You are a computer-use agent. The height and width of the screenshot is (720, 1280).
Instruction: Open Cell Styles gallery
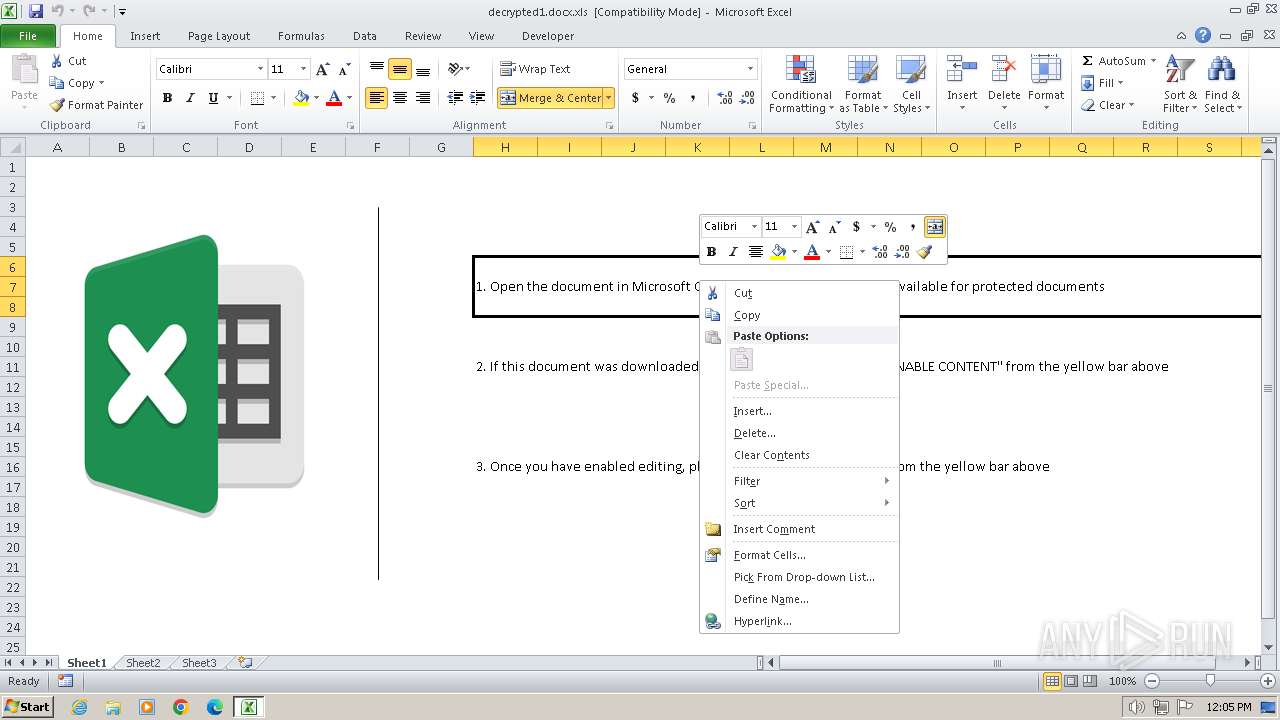click(911, 84)
